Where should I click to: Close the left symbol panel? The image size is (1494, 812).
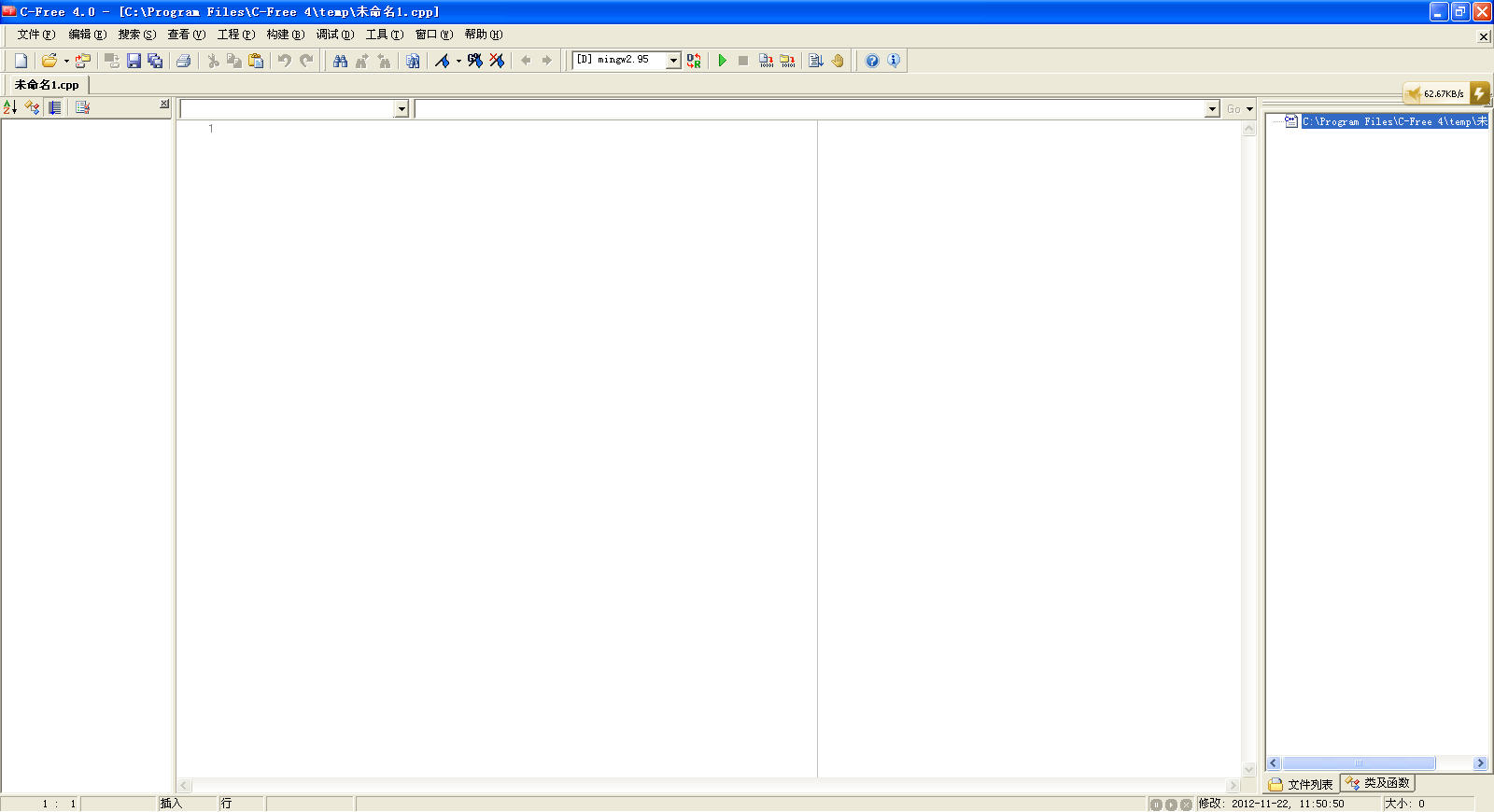coord(164,104)
